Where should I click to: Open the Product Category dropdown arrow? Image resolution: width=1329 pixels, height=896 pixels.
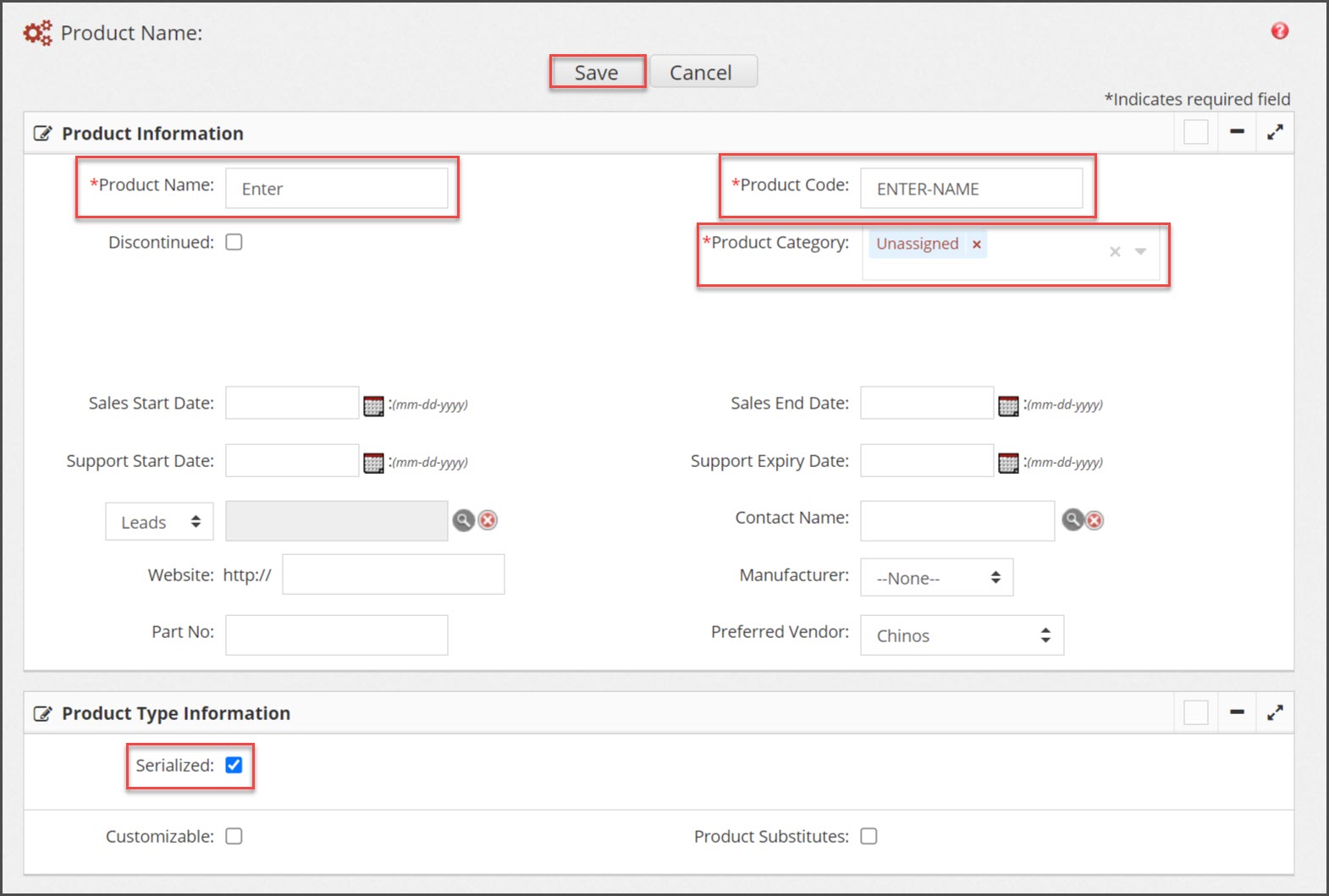(1140, 251)
